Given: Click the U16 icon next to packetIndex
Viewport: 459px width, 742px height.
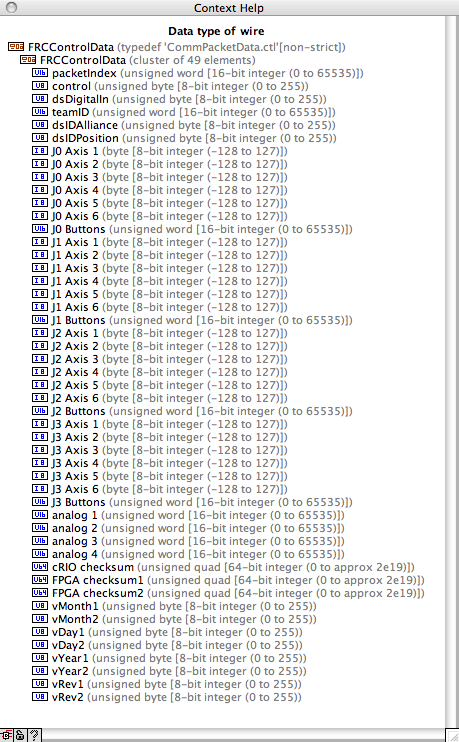Looking at the screenshot, I should (40, 73).
